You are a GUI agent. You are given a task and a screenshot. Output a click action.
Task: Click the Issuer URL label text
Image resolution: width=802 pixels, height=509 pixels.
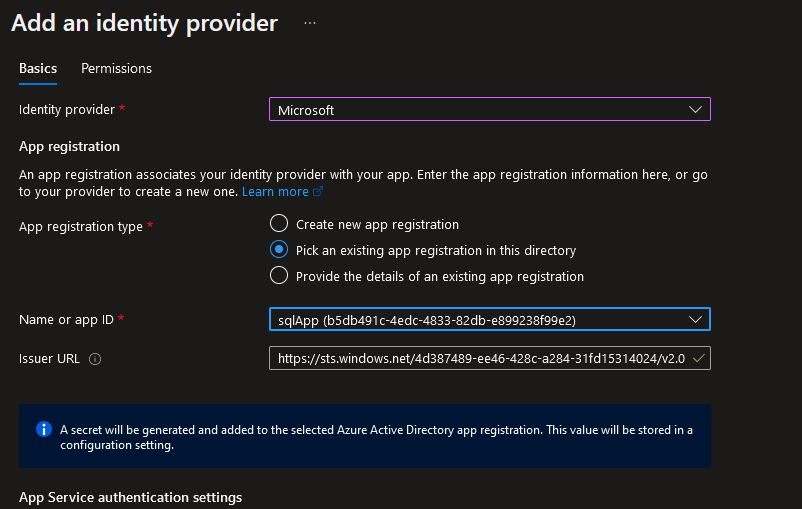point(49,359)
